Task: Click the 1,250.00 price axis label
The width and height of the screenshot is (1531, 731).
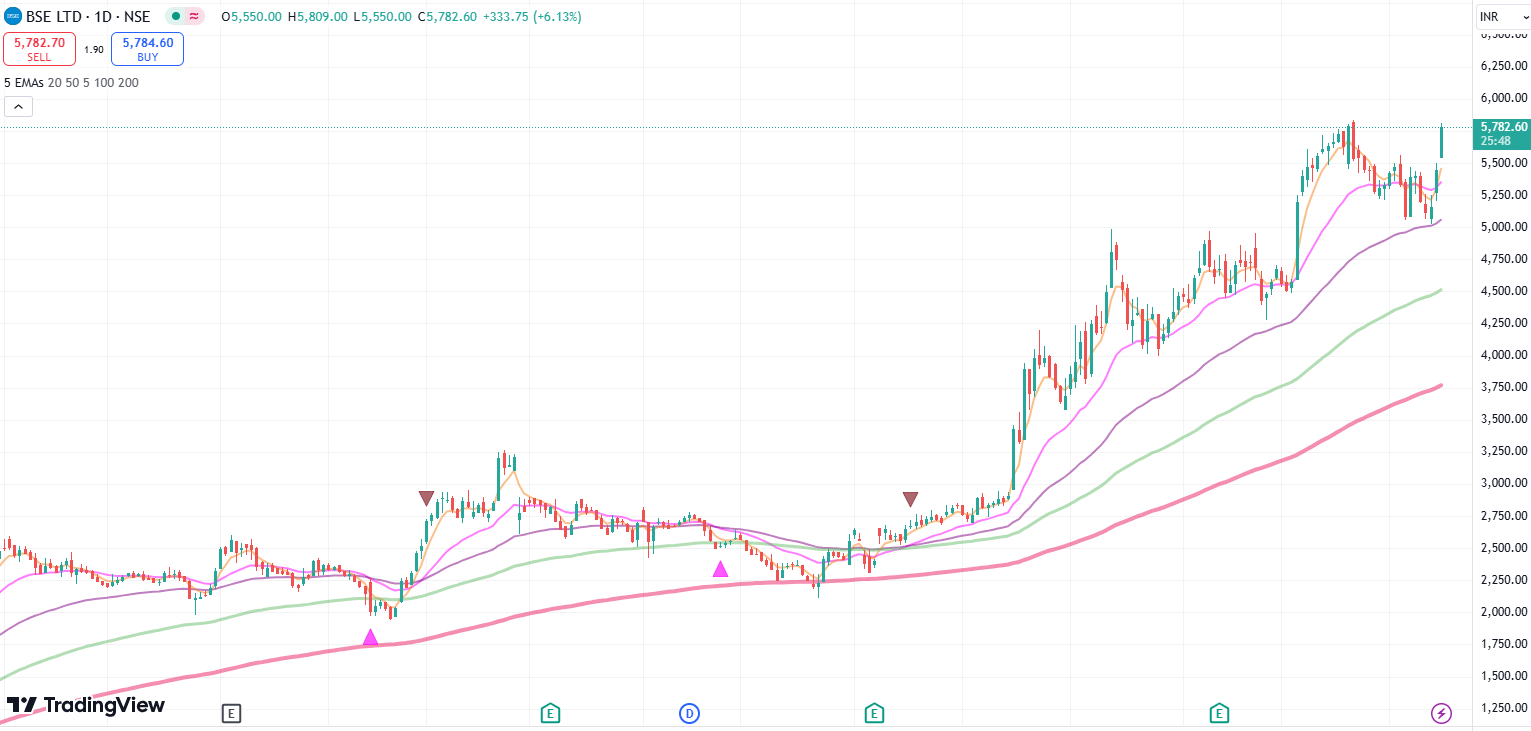Action: pyautogui.click(x=1504, y=707)
